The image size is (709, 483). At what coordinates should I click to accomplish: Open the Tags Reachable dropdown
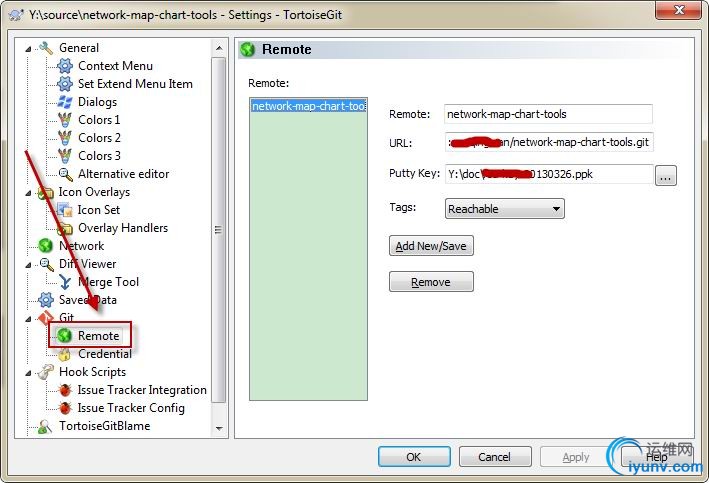point(505,209)
